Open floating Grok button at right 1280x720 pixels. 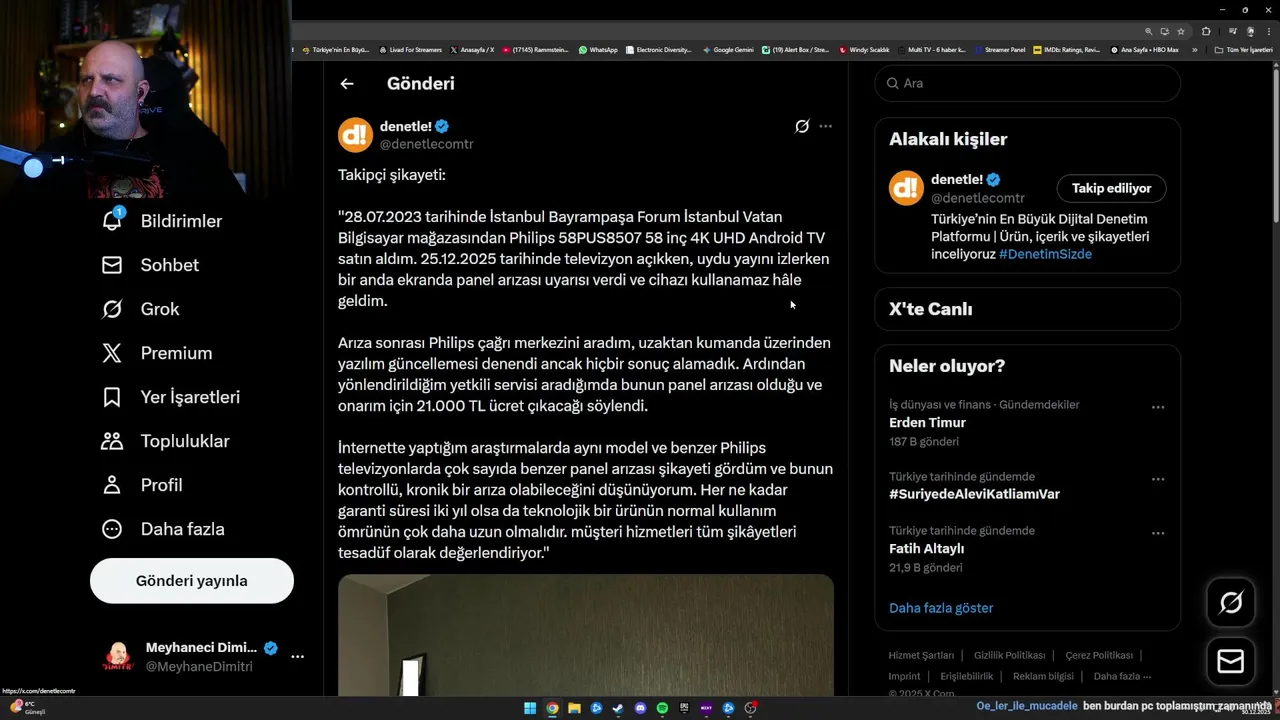(x=1231, y=602)
